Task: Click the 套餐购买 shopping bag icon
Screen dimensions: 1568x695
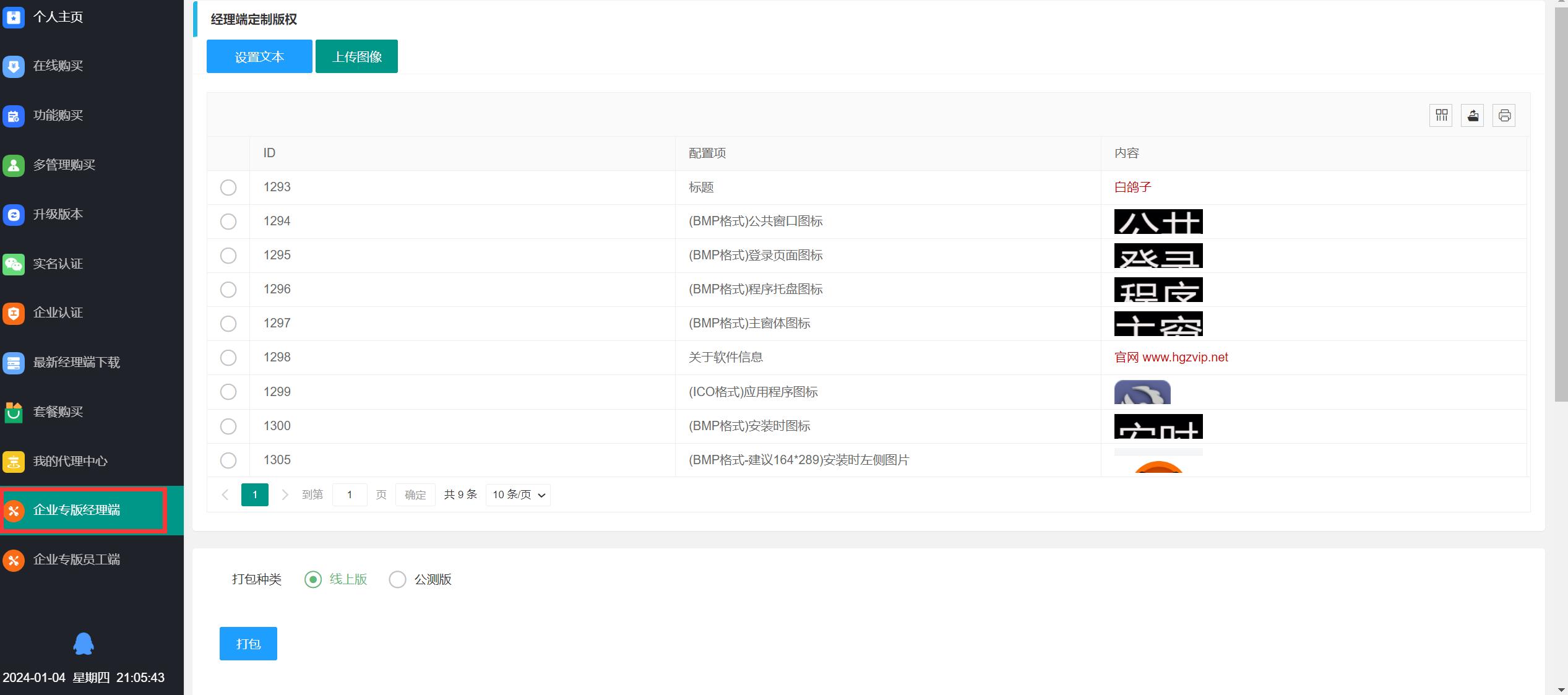Action: (x=14, y=412)
